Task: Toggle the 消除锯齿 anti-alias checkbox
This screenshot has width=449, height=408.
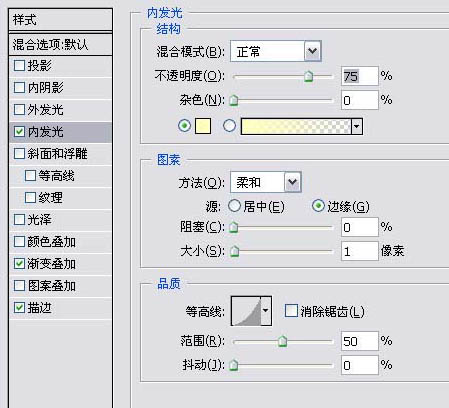Action: (x=291, y=310)
